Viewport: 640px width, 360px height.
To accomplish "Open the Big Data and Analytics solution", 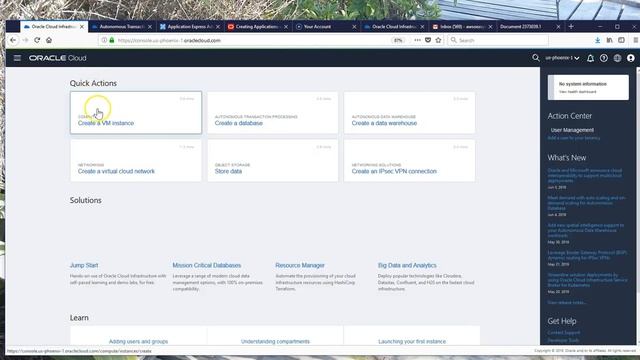I will pyautogui.click(x=407, y=265).
